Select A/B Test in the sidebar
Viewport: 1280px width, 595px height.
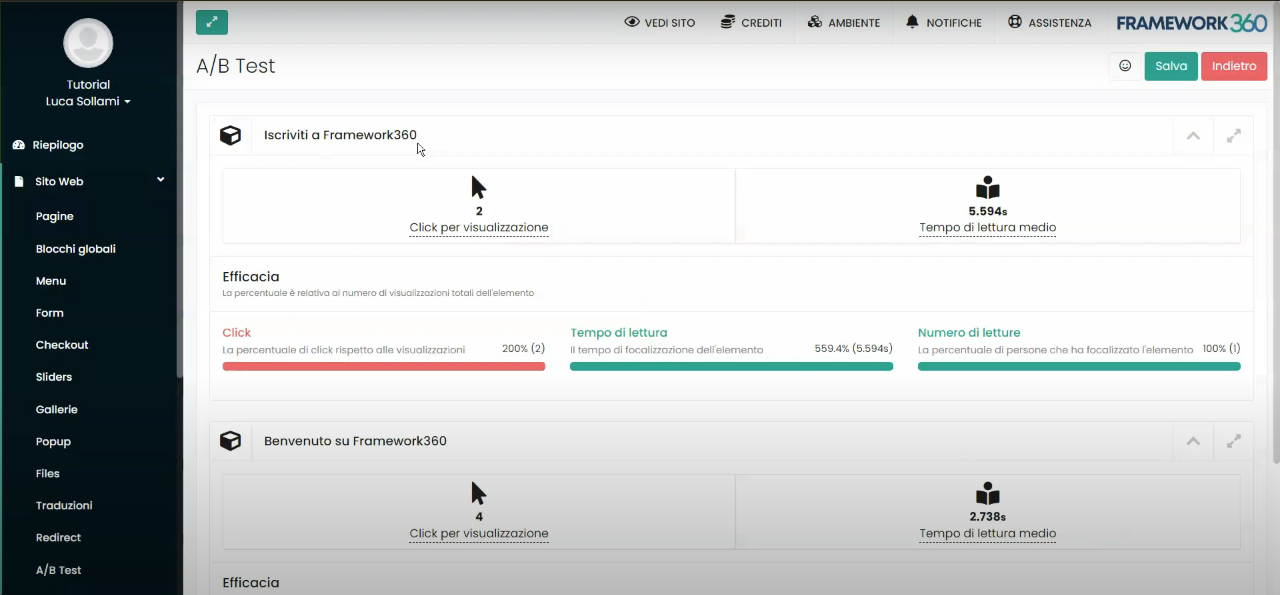(59, 570)
